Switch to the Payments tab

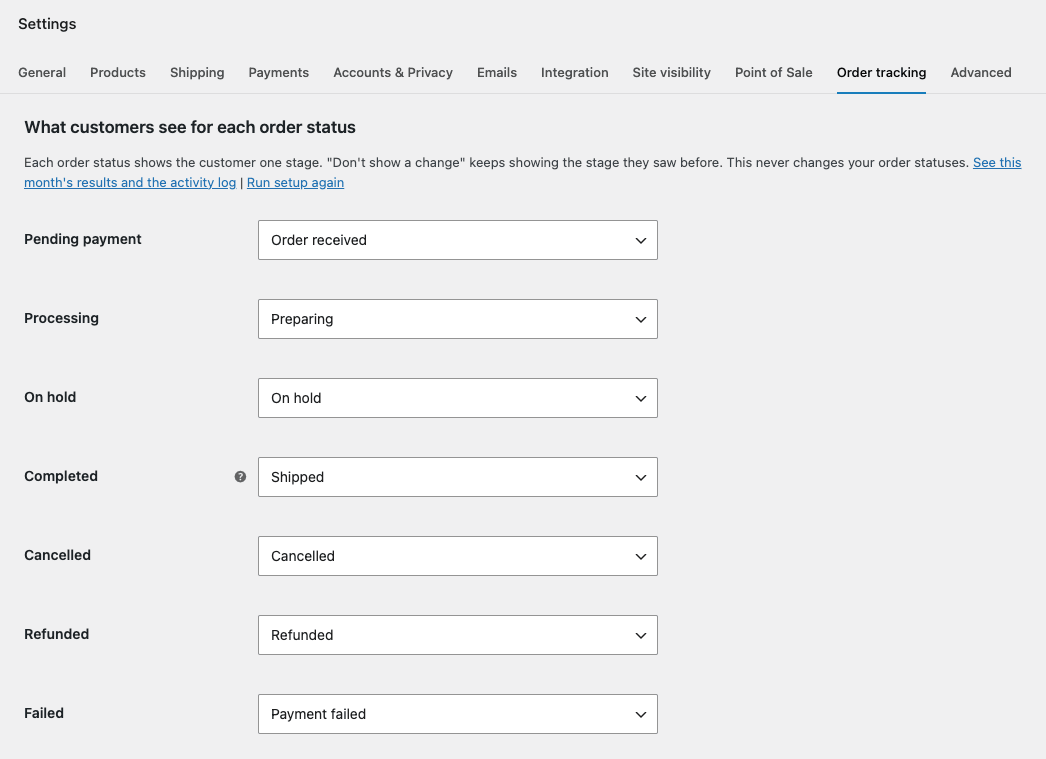click(279, 73)
